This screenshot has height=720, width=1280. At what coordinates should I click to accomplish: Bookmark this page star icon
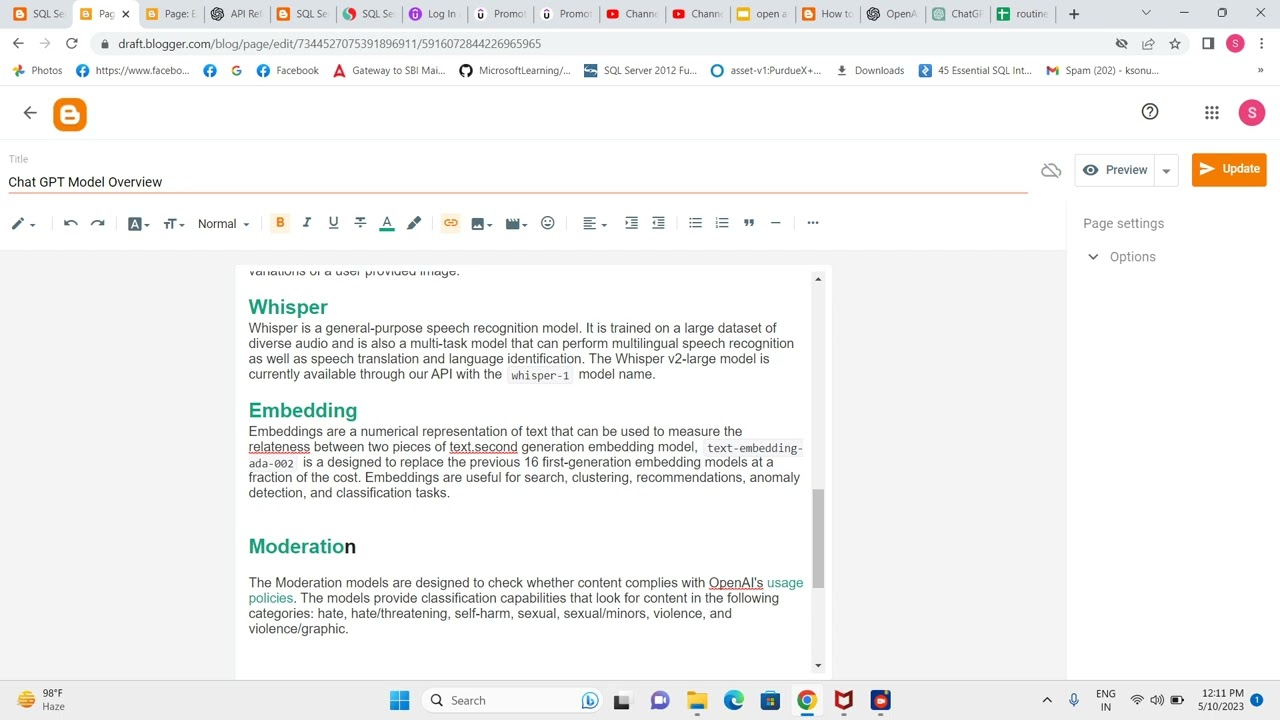pyautogui.click(x=1175, y=44)
